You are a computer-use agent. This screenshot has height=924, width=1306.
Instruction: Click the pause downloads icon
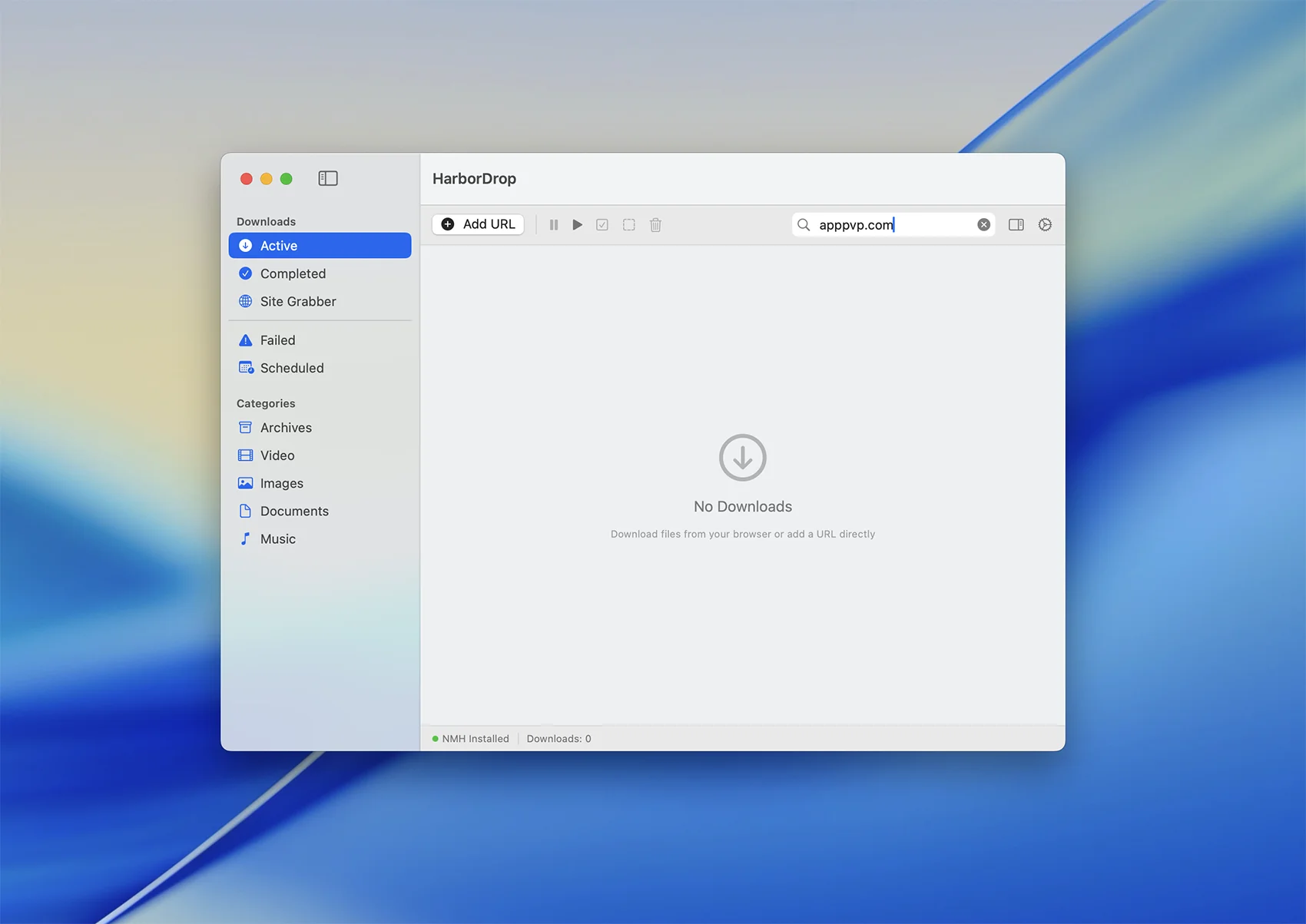click(553, 225)
